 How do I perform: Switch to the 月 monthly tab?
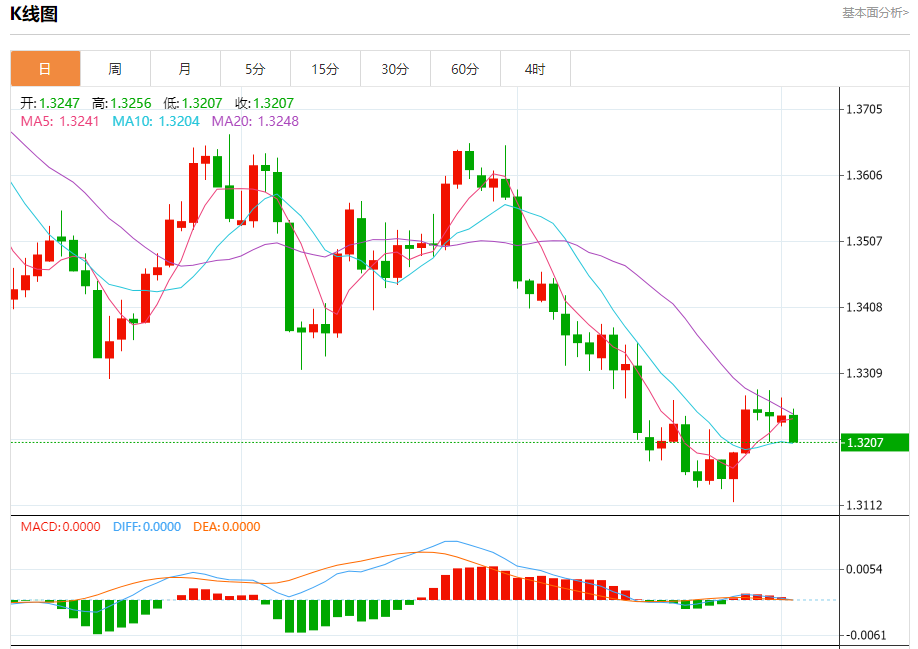pyautogui.click(x=186, y=69)
